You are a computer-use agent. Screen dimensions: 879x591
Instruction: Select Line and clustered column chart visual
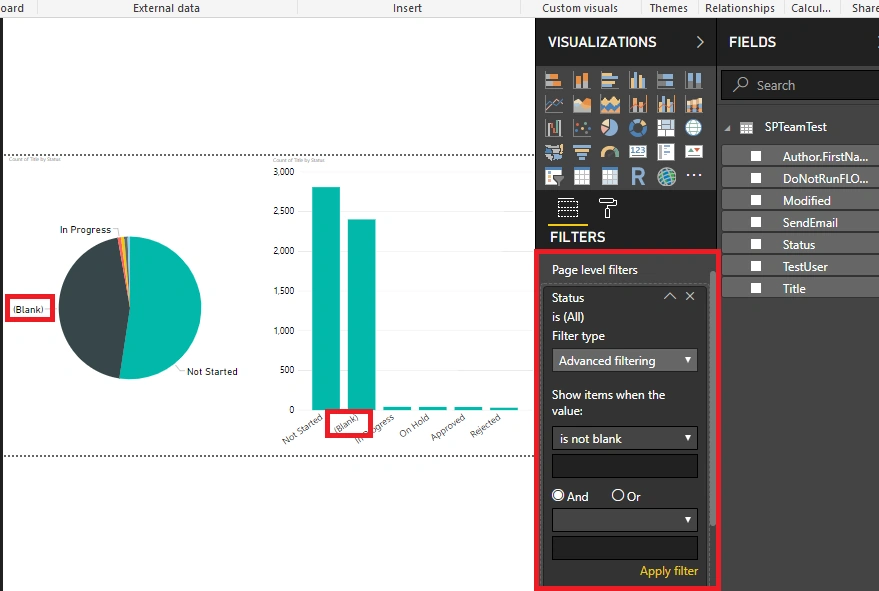(x=665, y=104)
